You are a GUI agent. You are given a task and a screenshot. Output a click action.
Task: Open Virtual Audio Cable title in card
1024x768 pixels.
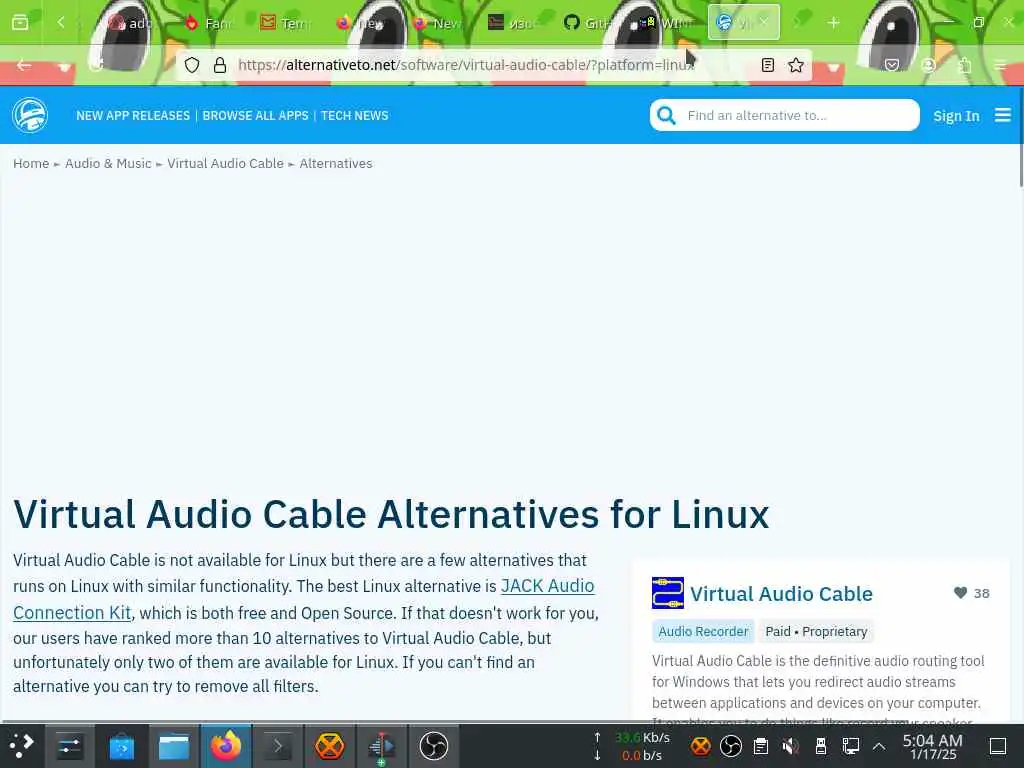coord(781,594)
